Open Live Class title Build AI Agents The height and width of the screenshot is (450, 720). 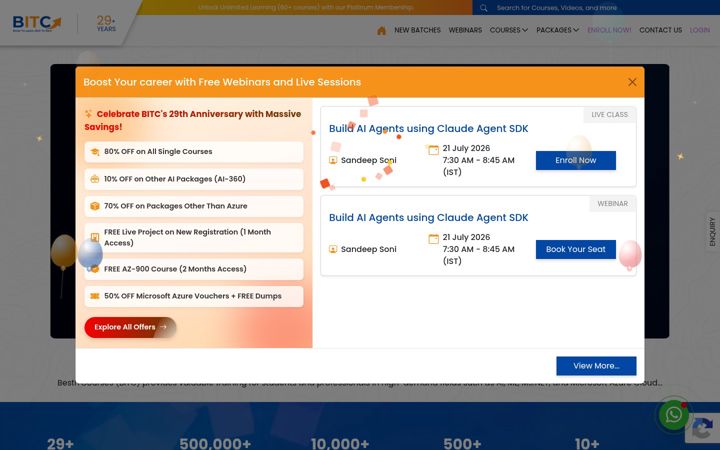(x=428, y=129)
